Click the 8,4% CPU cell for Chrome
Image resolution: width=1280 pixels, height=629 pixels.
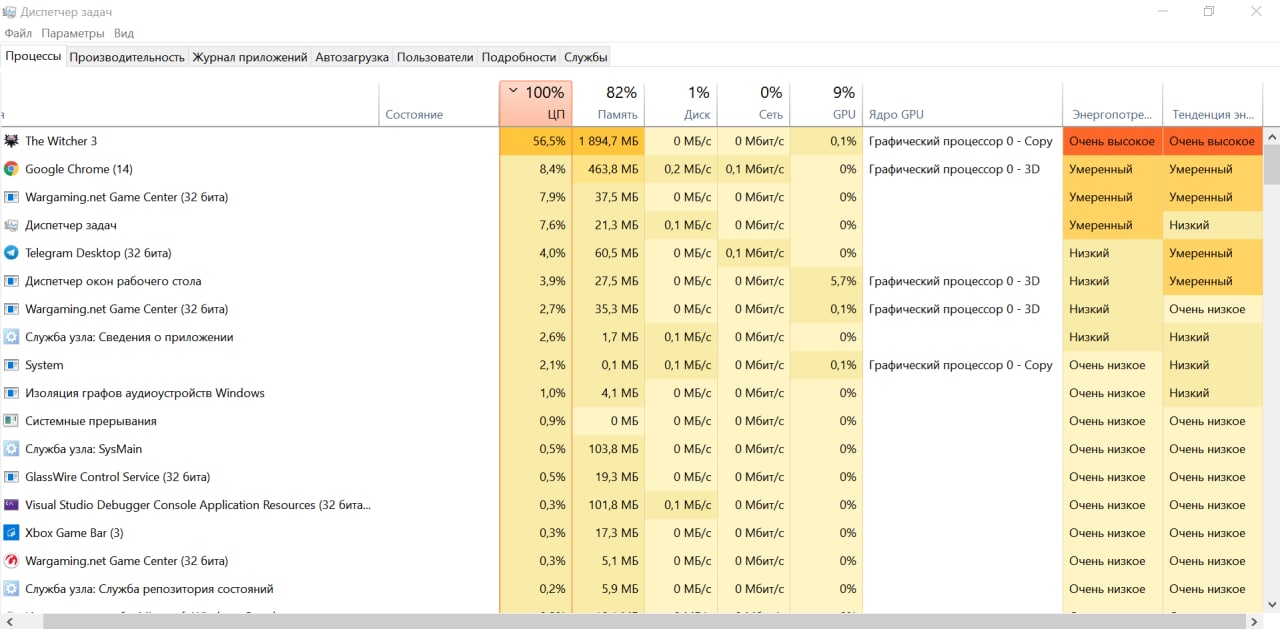pyautogui.click(x=535, y=169)
